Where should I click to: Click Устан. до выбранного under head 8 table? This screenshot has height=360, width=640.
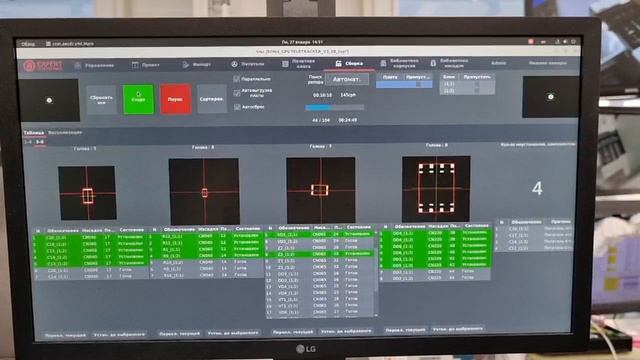(x=458, y=329)
